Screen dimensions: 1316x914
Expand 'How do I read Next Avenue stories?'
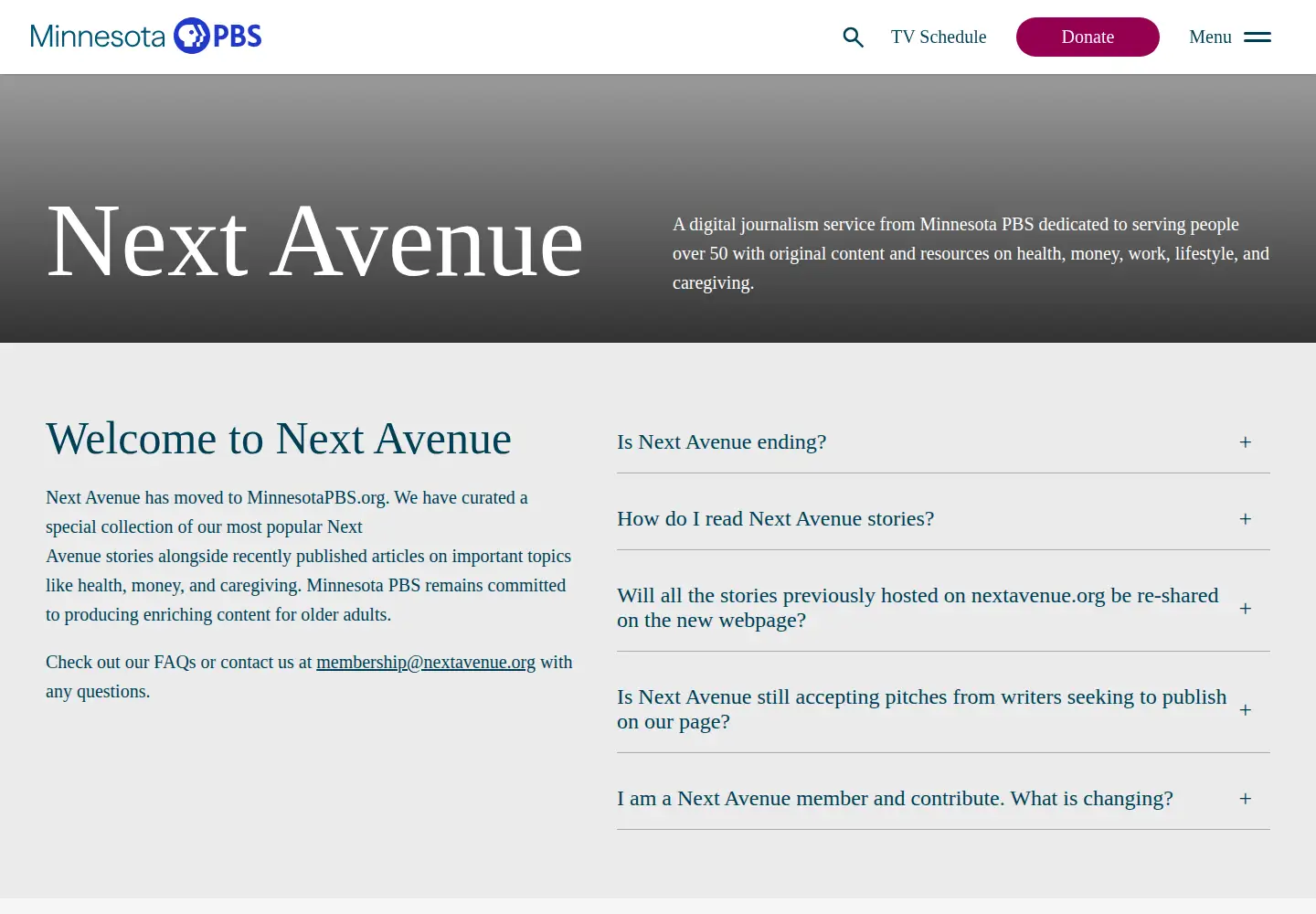coord(943,519)
